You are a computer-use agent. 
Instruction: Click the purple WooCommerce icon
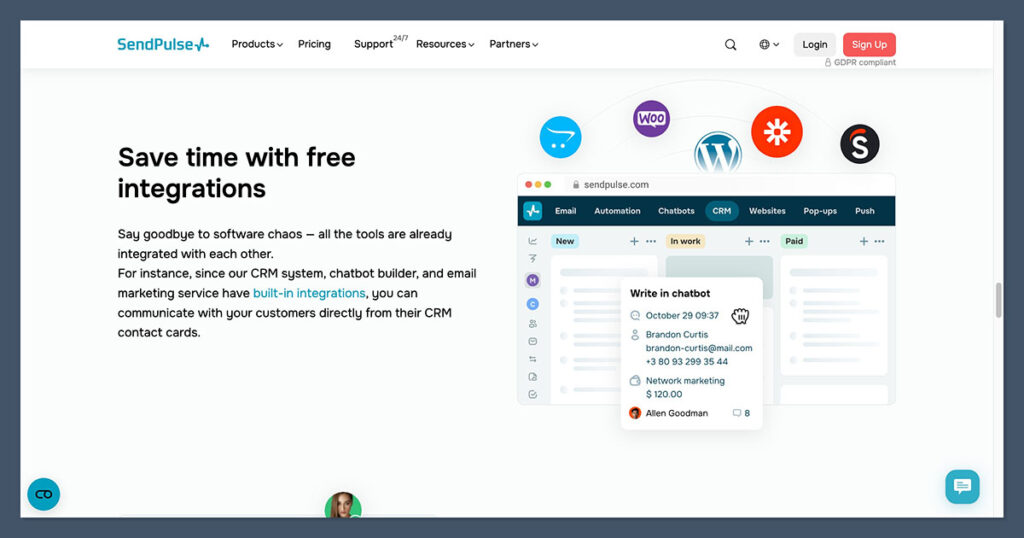[x=651, y=119]
